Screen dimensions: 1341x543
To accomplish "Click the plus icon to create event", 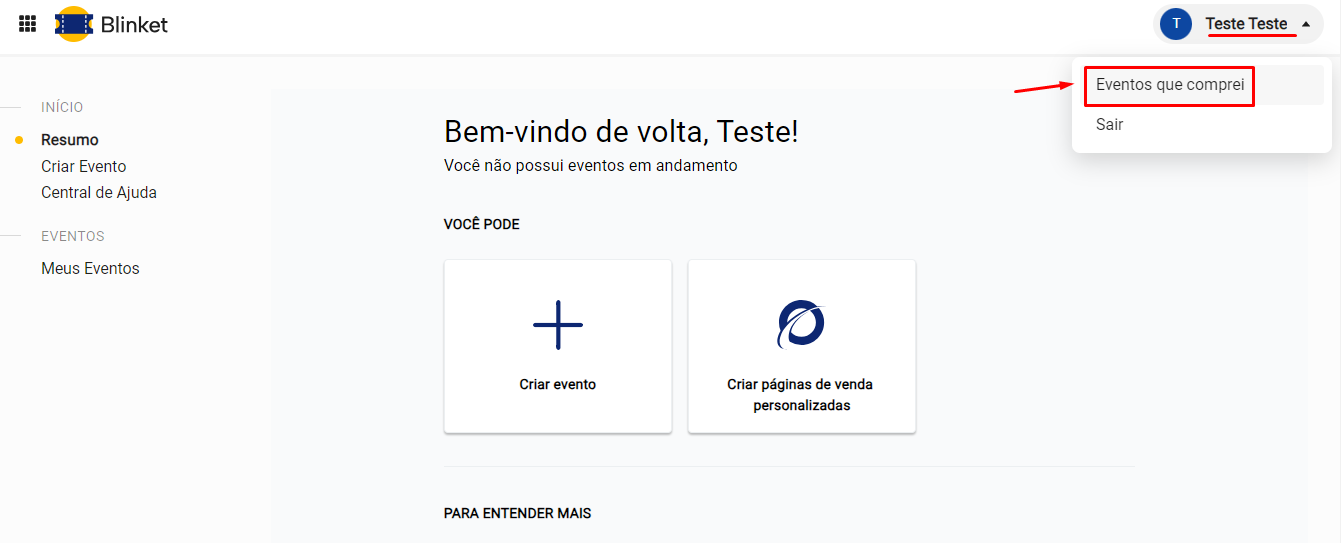I will [x=558, y=325].
